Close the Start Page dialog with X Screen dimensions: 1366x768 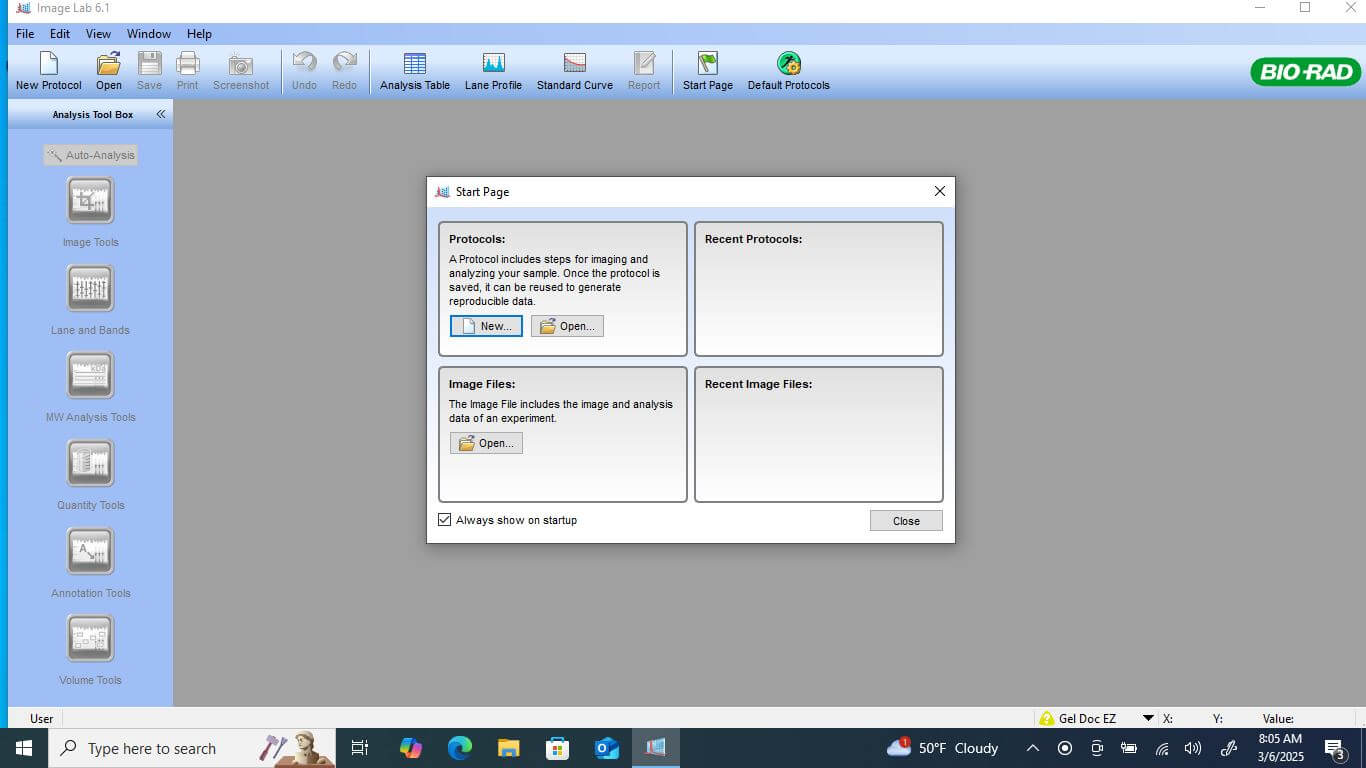coord(939,191)
